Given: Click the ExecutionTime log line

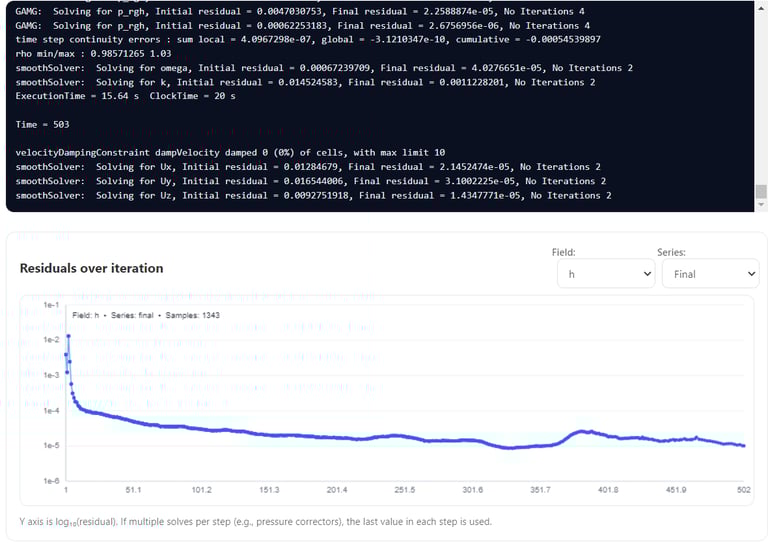Looking at the screenshot, I should click(119, 96).
